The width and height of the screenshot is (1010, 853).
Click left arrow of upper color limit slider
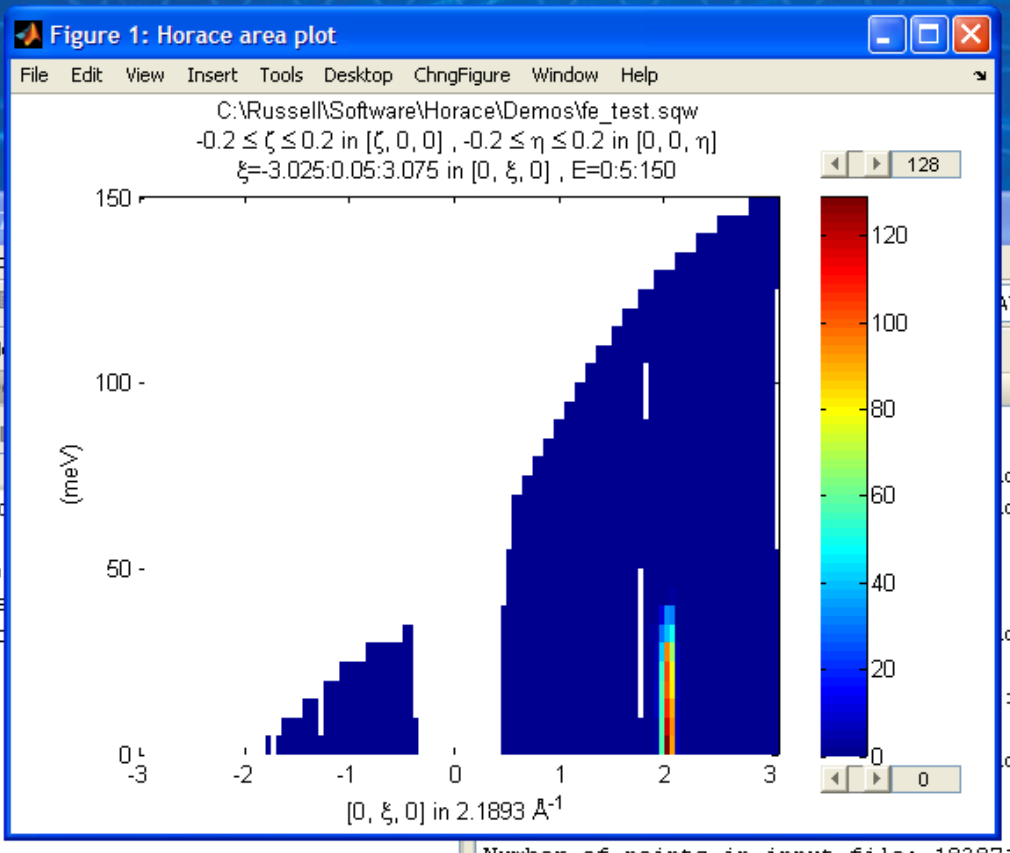(x=832, y=164)
